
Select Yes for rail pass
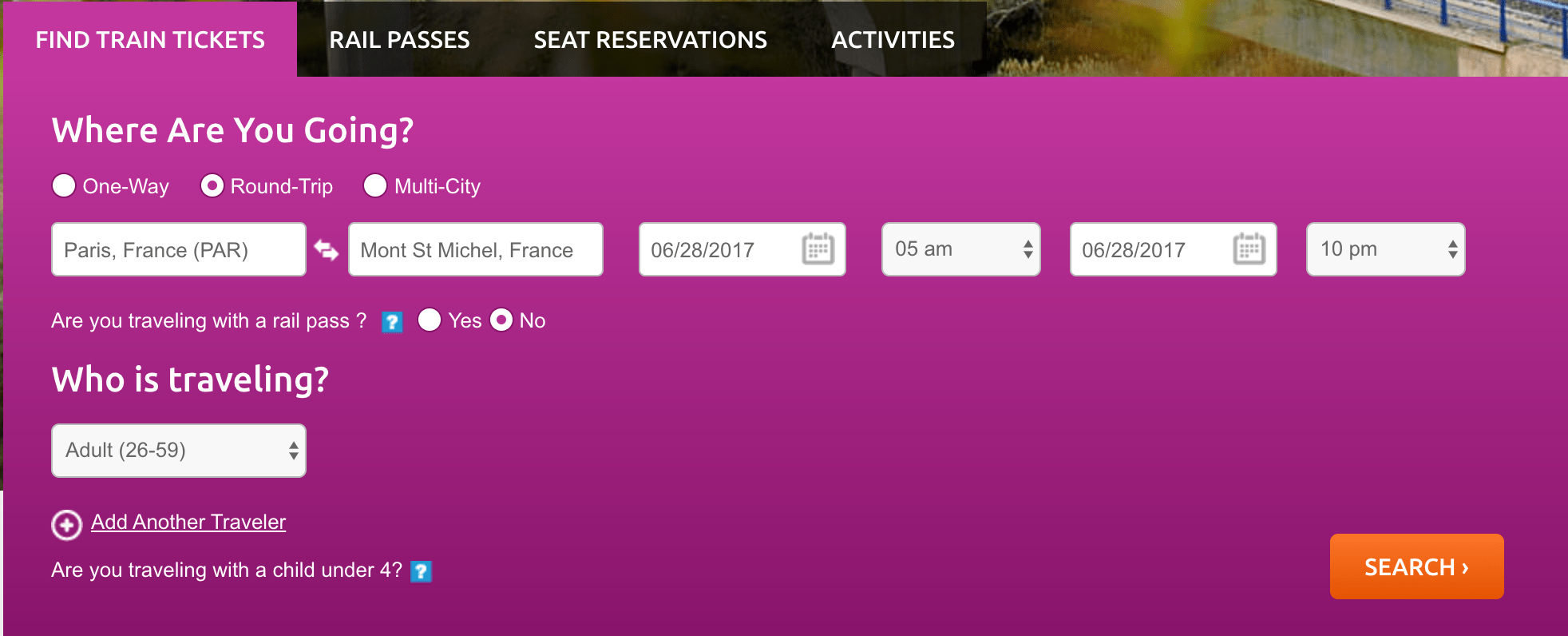[430, 320]
